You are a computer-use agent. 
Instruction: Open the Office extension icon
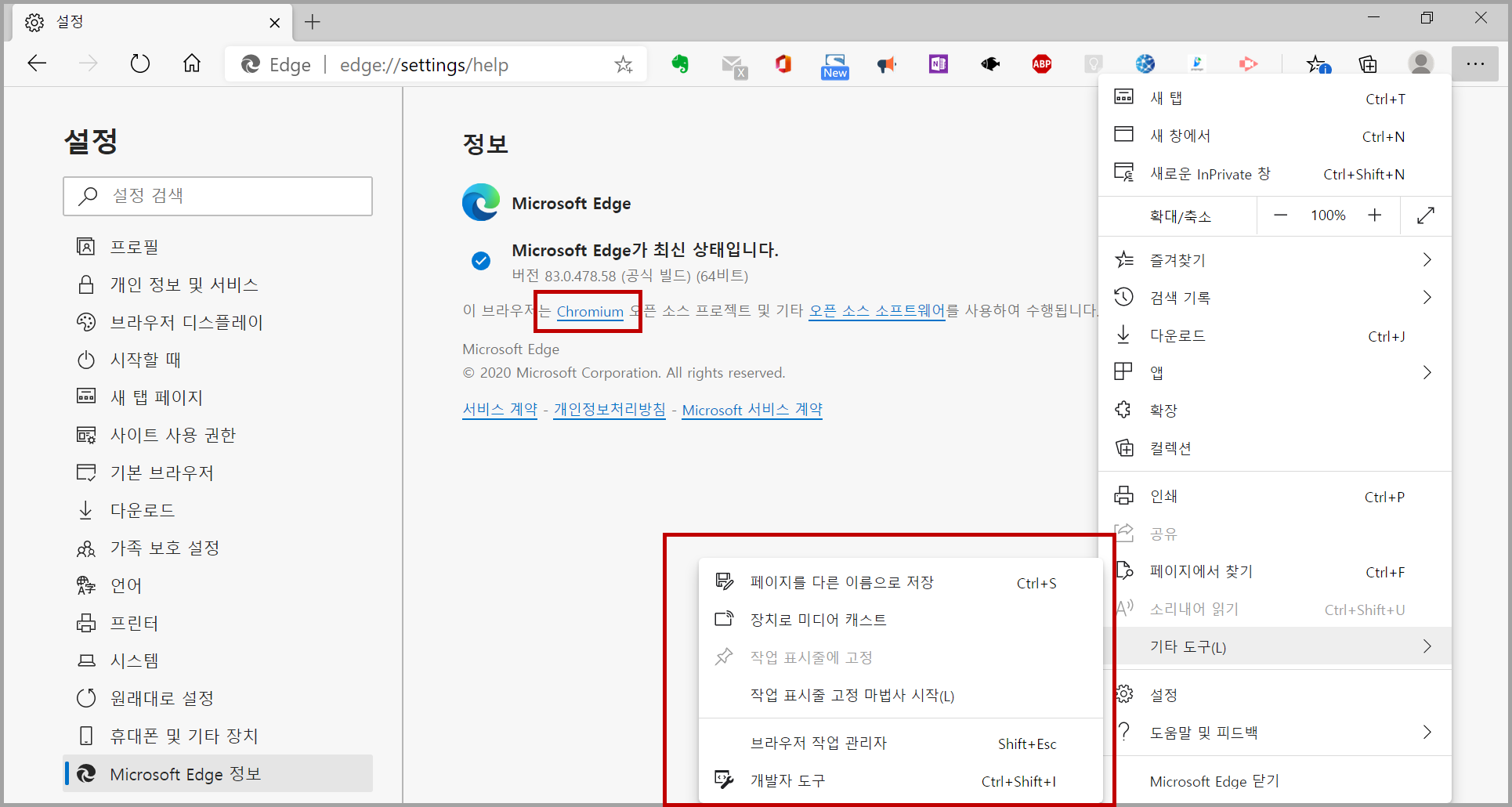click(783, 64)
